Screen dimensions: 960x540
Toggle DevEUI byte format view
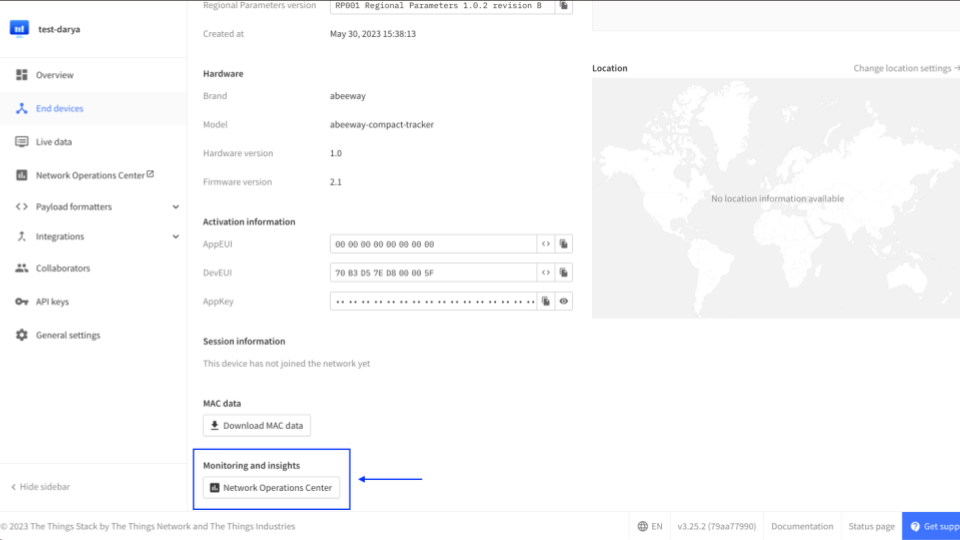(x=546, y=273)
